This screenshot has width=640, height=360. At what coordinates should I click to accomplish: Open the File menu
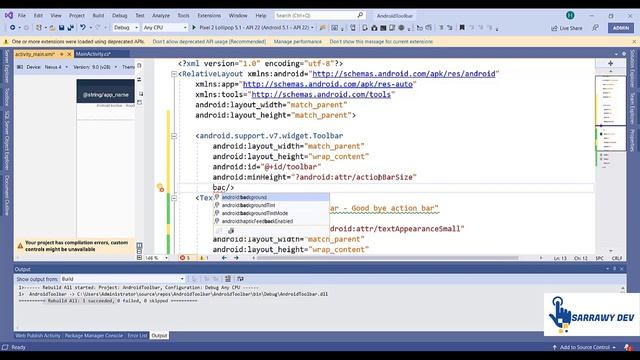coord(22,16)
